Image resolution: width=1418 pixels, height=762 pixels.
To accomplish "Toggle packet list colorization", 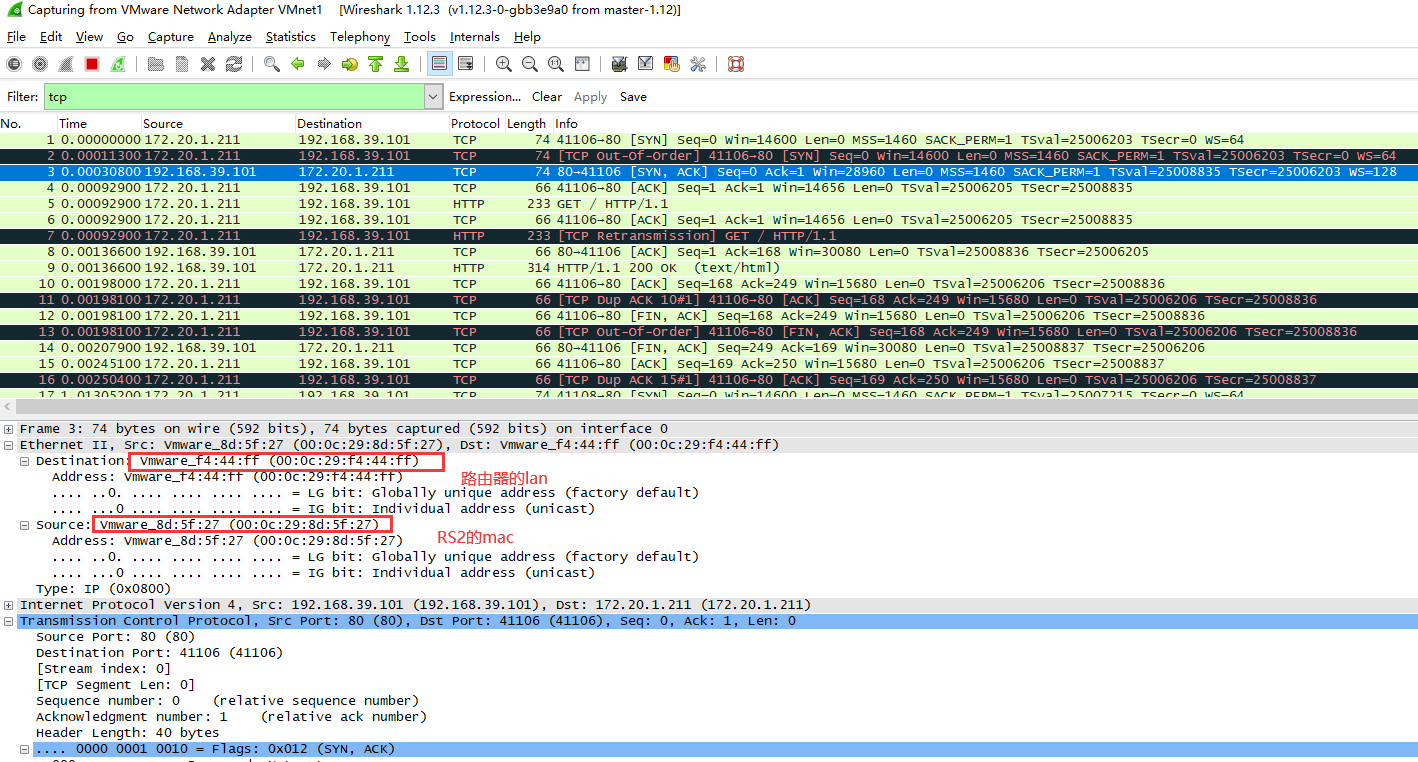I will point(439,64).
